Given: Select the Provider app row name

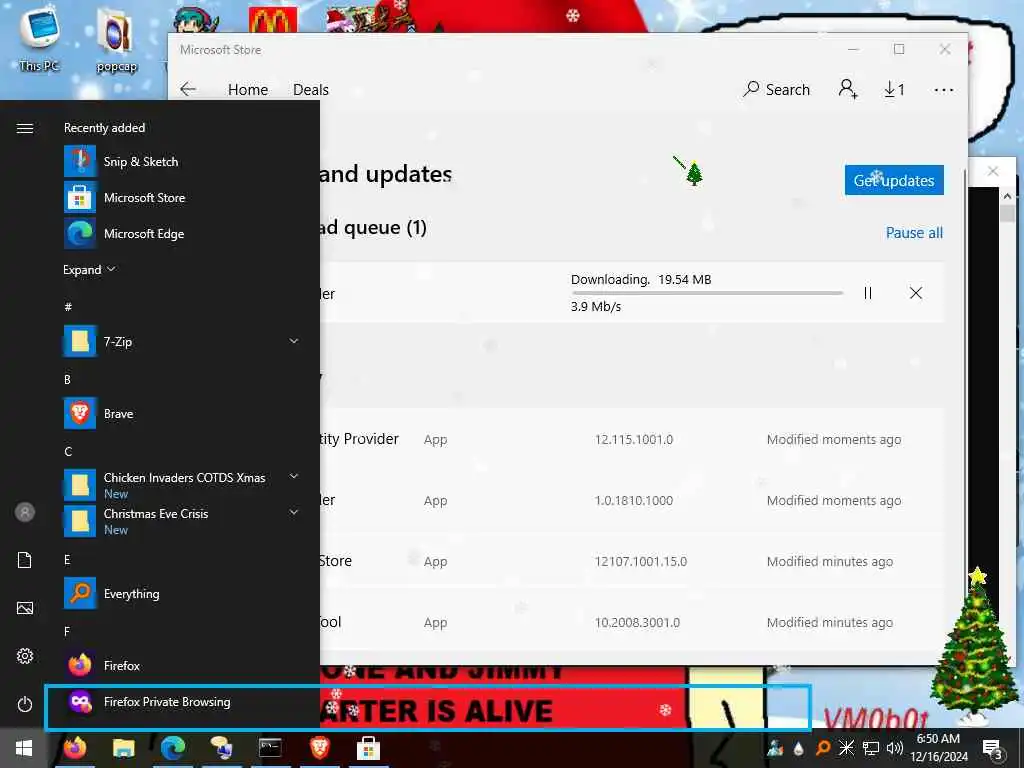Looking at the screenshot, I should pos(359,439).
